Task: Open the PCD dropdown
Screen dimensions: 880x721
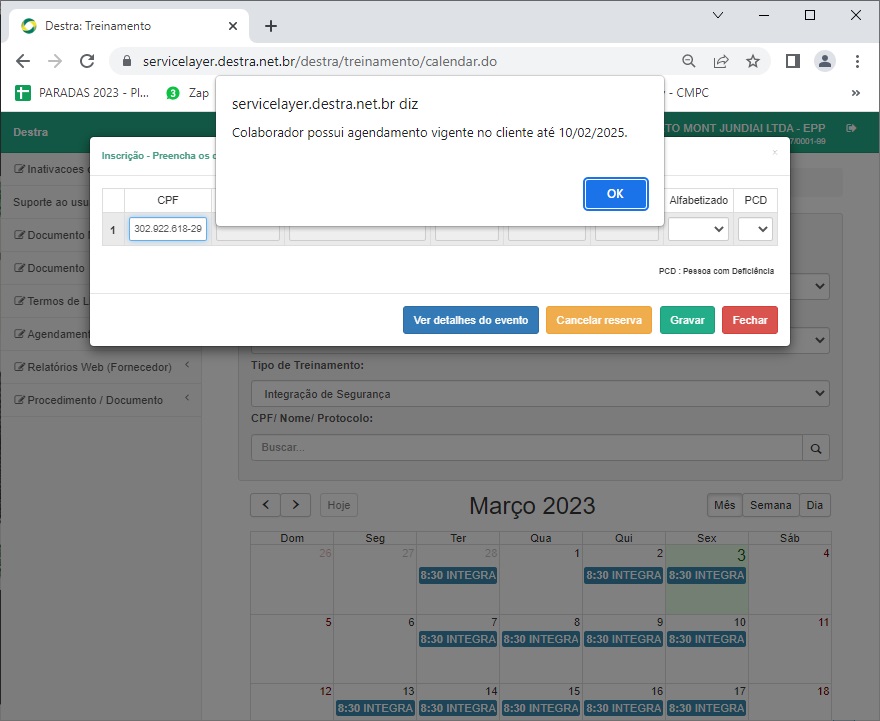Action: (755, 230)
